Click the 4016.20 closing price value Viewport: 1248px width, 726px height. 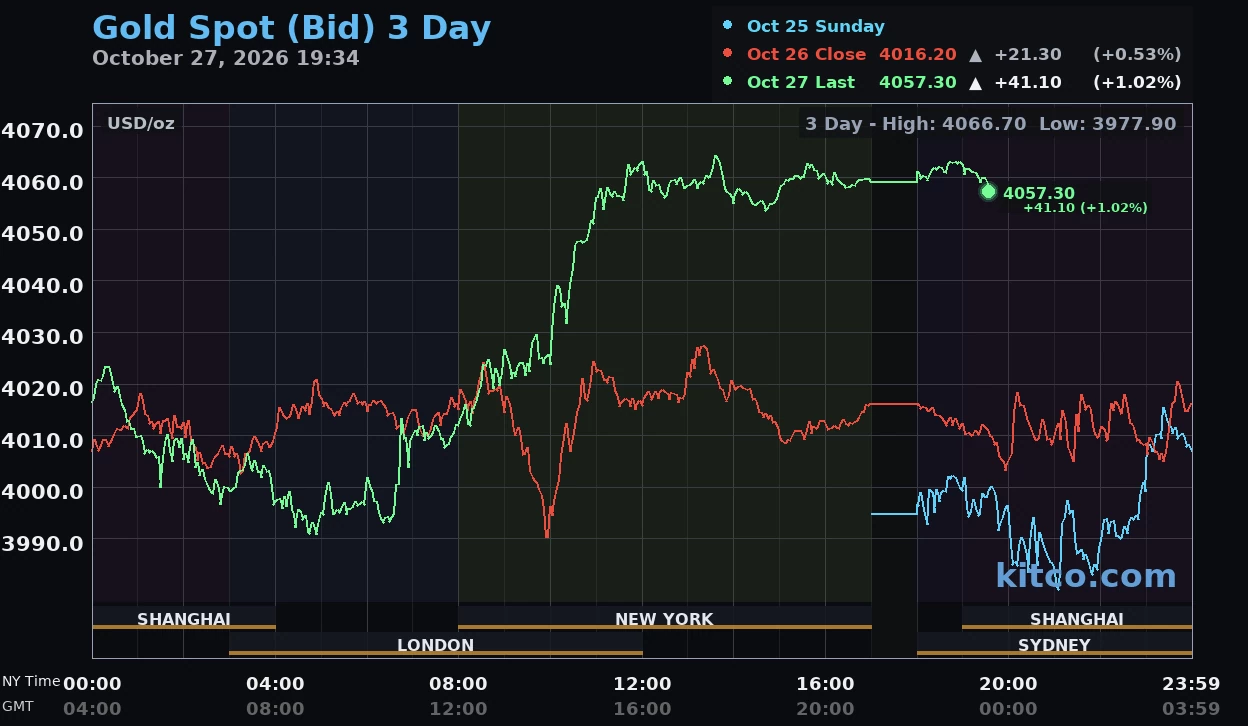click(918, 54)
